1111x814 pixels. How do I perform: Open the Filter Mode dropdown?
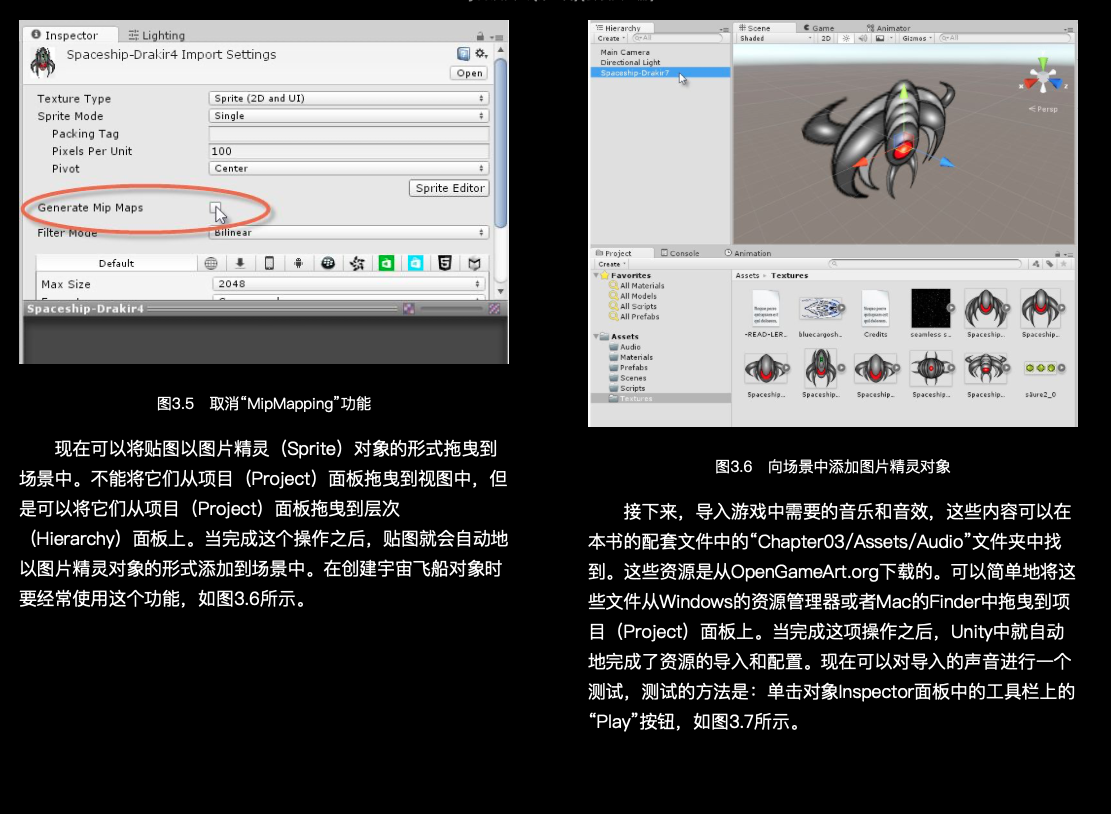pos(349,232)
